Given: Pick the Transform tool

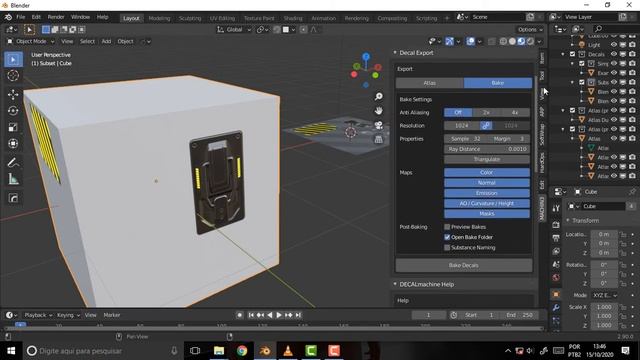Looking at the screenshot, I should 13,143.
